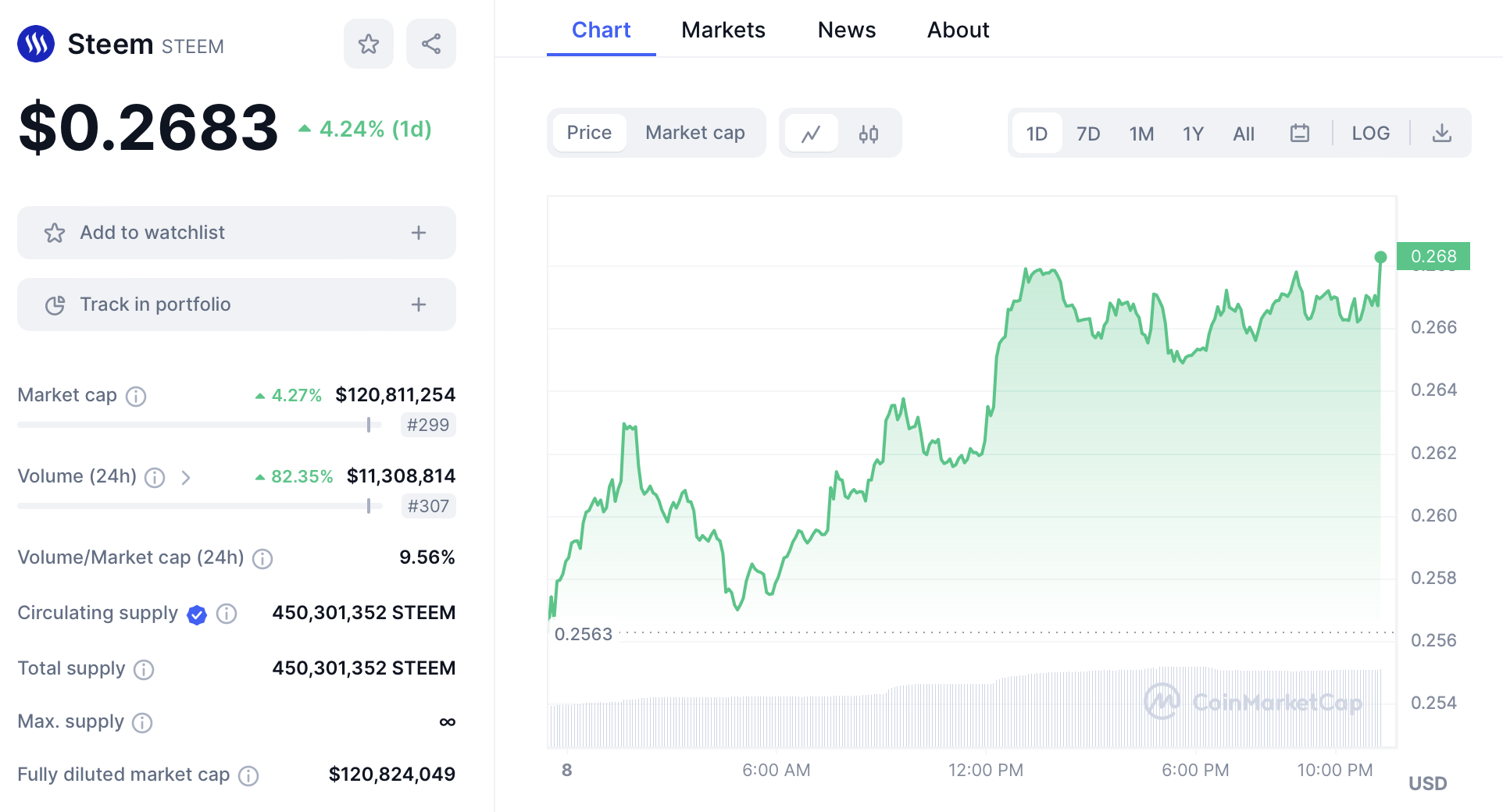Viewport: 1503px width, 812px height.
Task: Expand the Volume (24h) chevron arrow
Action: pyautogui.click(x=186, y=478)
